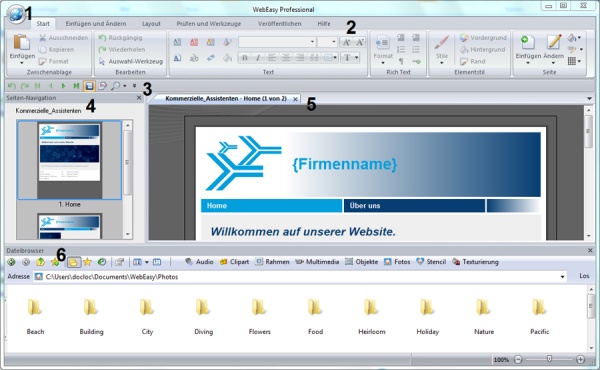Open the Multimedia category in Dateibrowser
Viewport: 600px width, 370px height.
[x=317, y=262]
